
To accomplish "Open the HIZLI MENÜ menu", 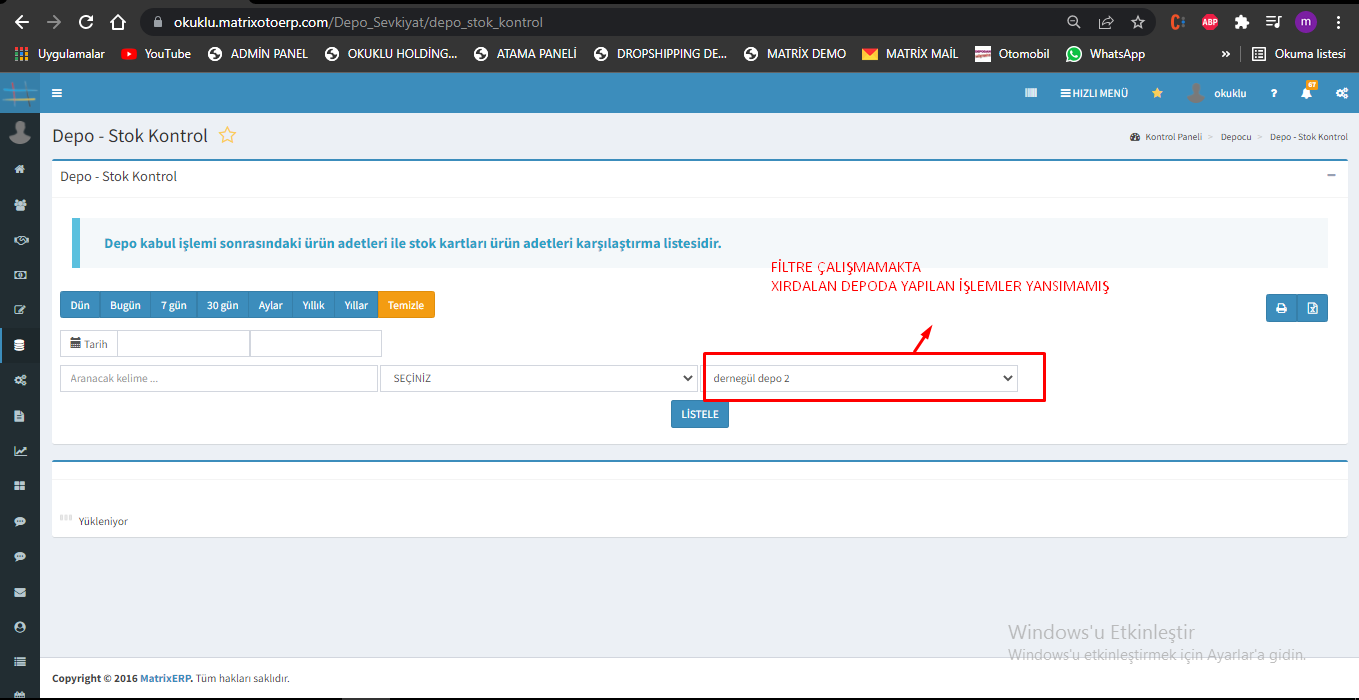I will [1094, 93].
